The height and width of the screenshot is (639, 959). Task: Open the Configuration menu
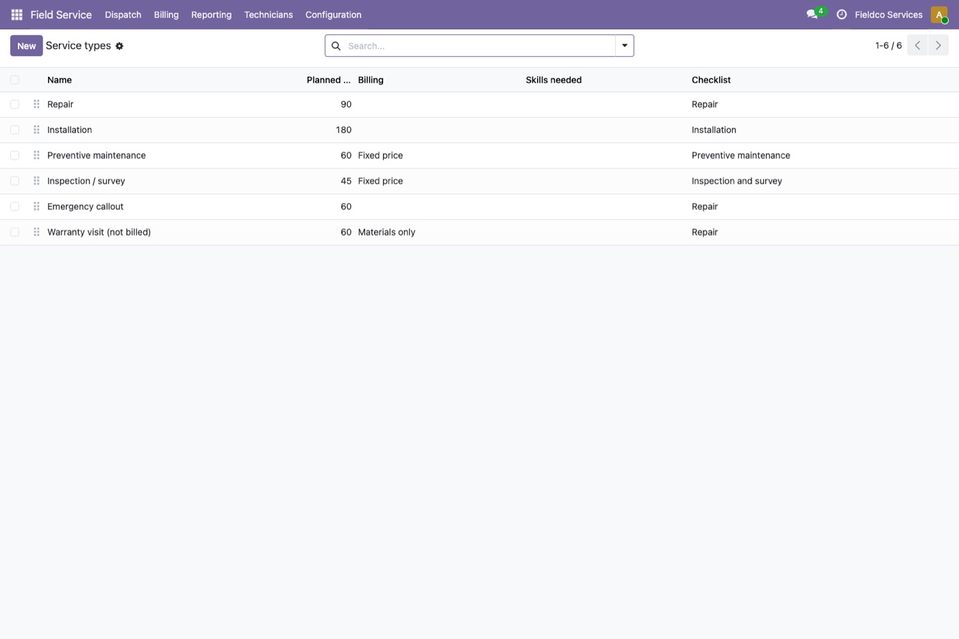click(x=333, y=15)
